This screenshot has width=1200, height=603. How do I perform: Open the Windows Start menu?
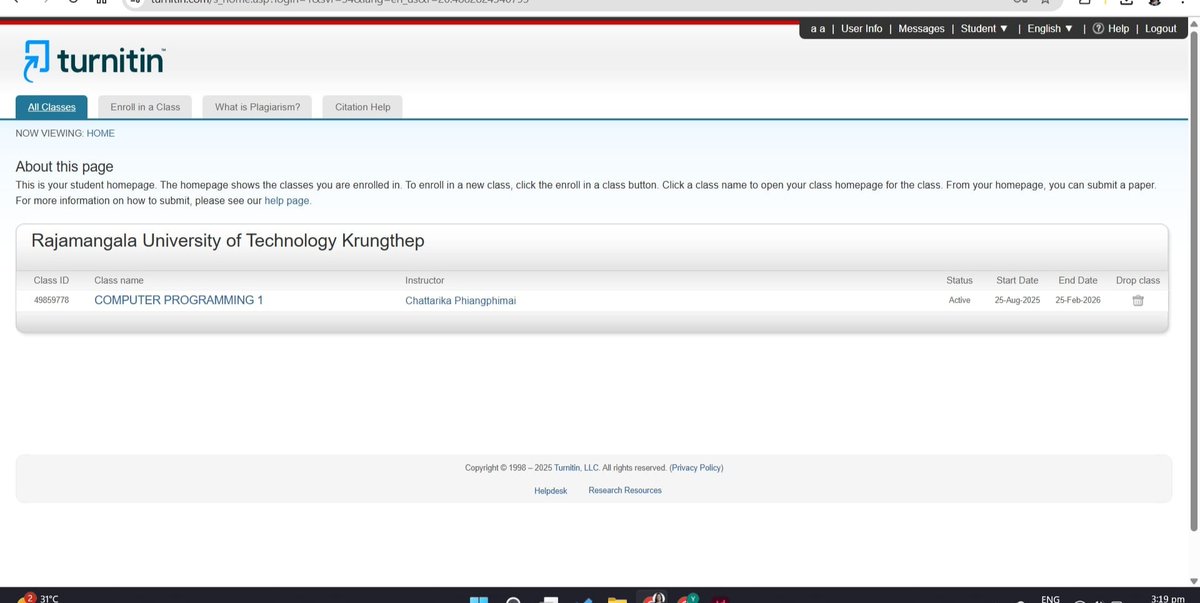click(479, 599)
